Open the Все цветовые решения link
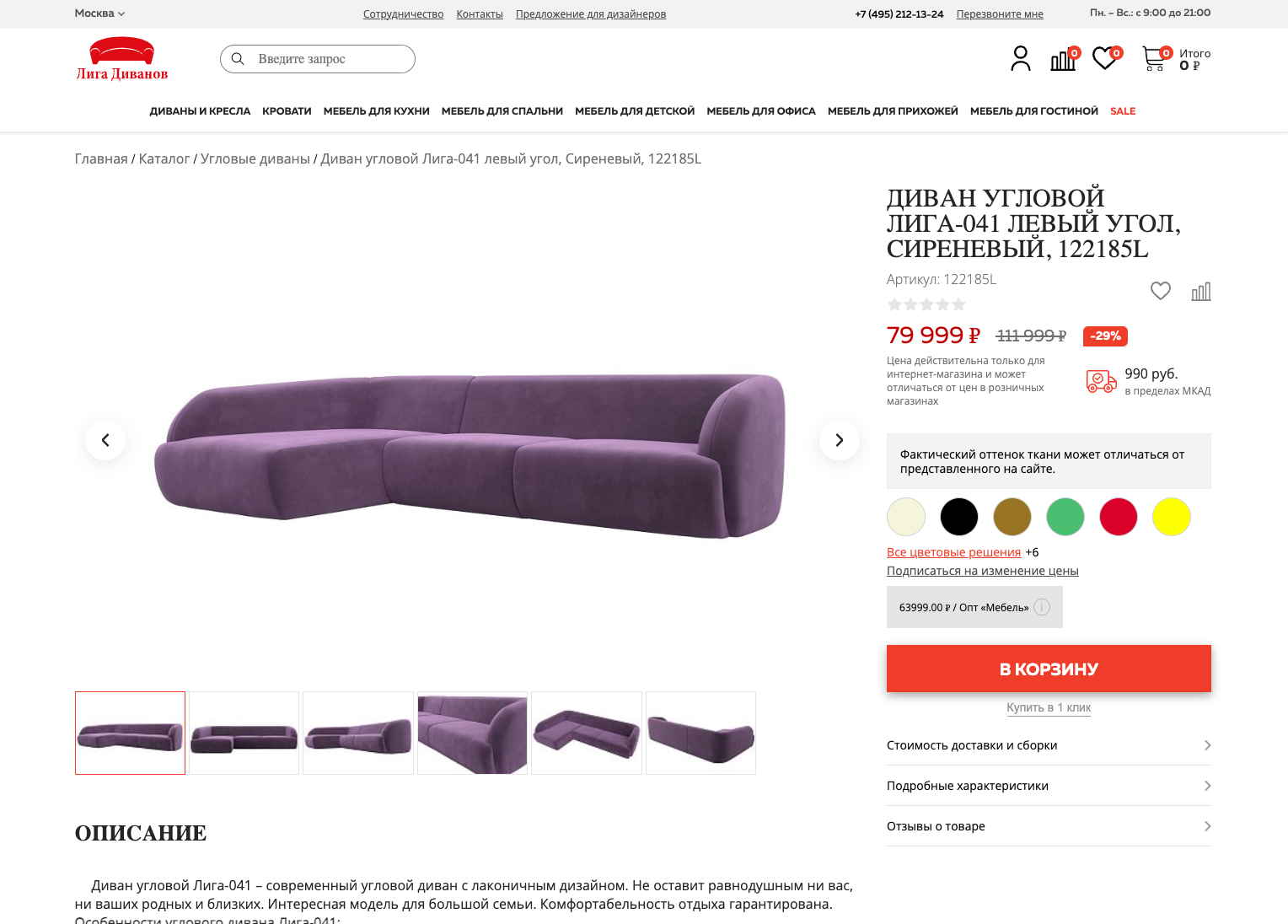This screenshot has height=924, width=1288. 953,552
